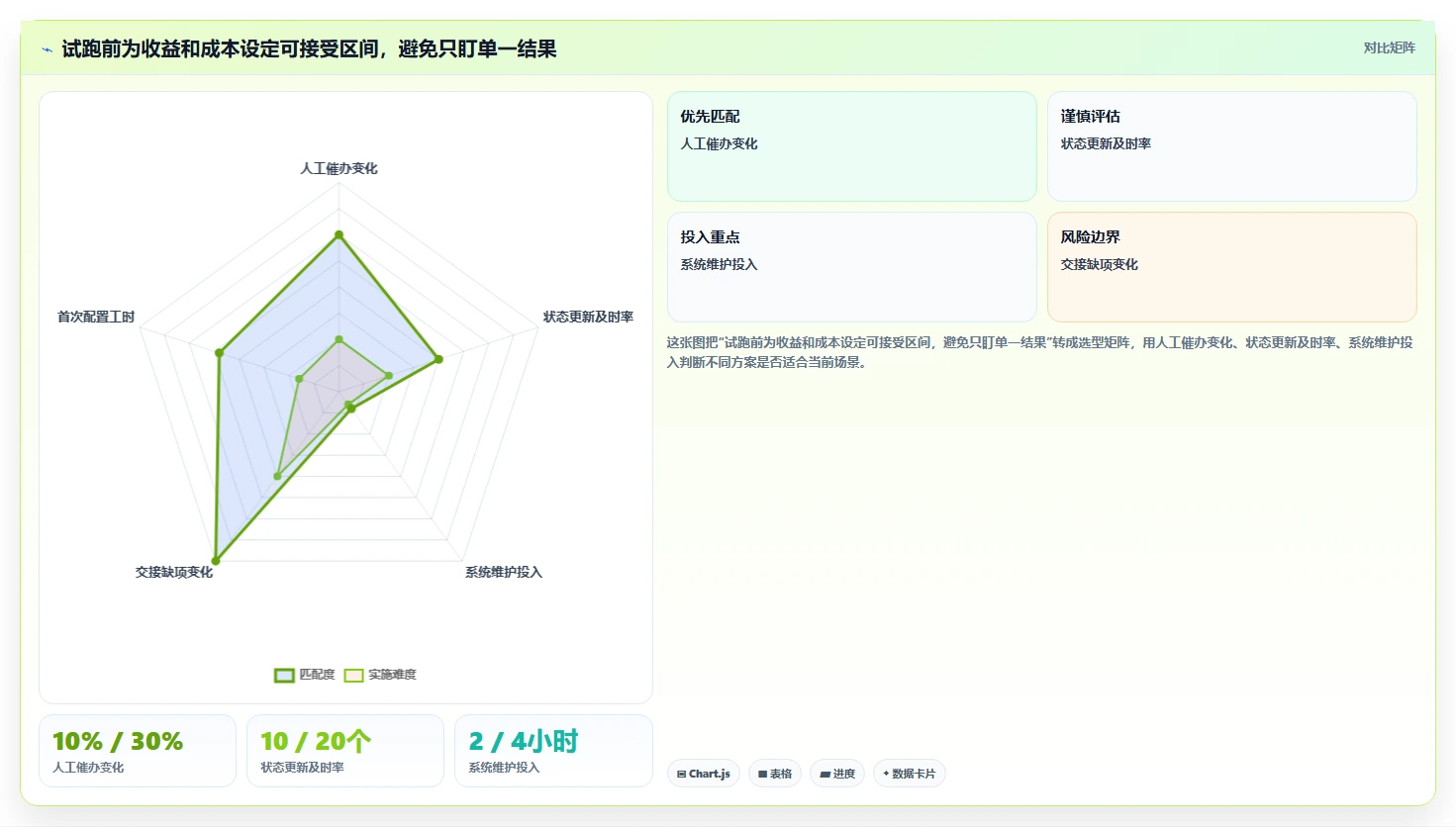Click the 交接缺项变化 radar axis label
The height and width of the screenshot is (827, 1456).
click(x=174, y=572)
